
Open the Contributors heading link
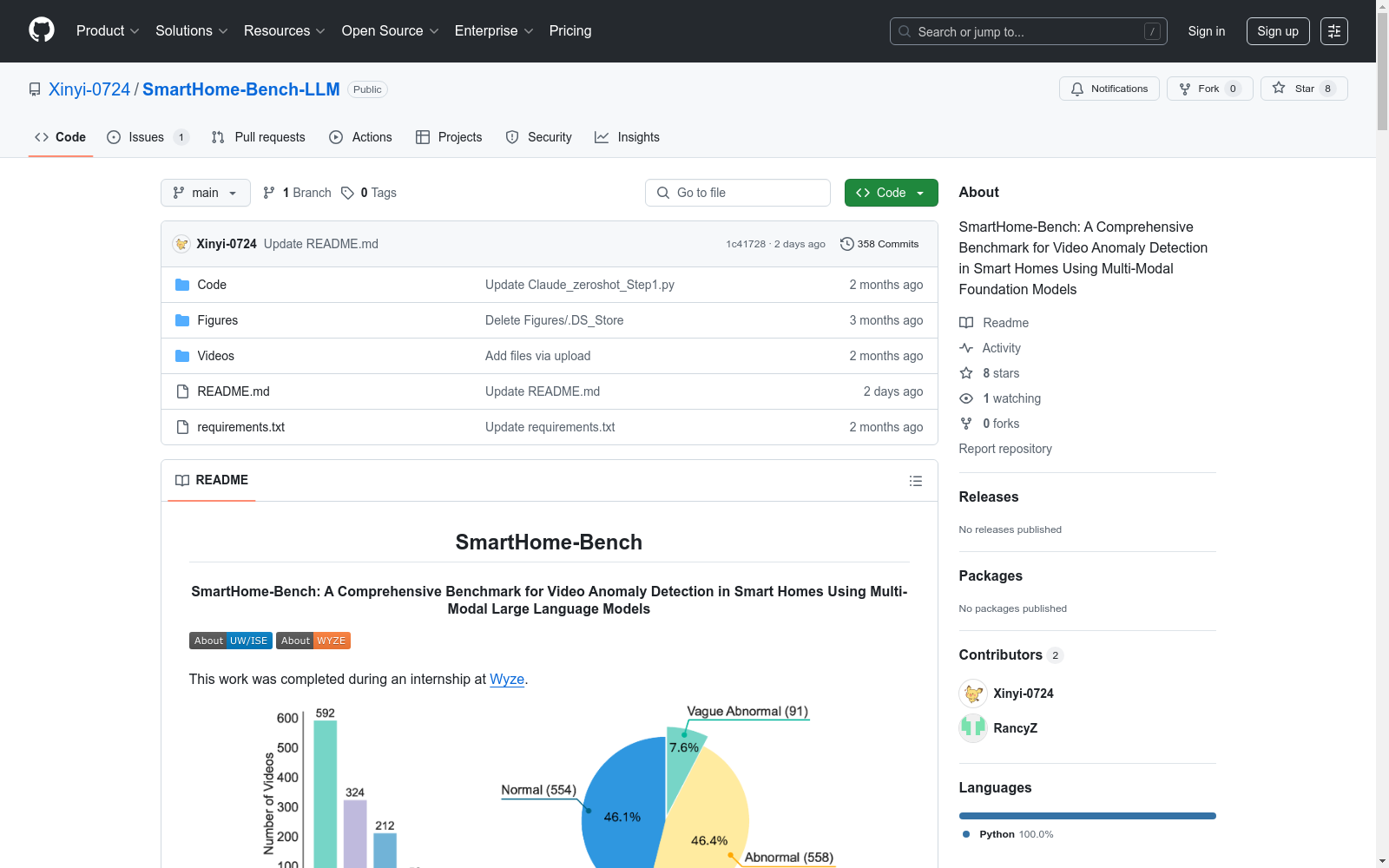(x=1010, y=654)
